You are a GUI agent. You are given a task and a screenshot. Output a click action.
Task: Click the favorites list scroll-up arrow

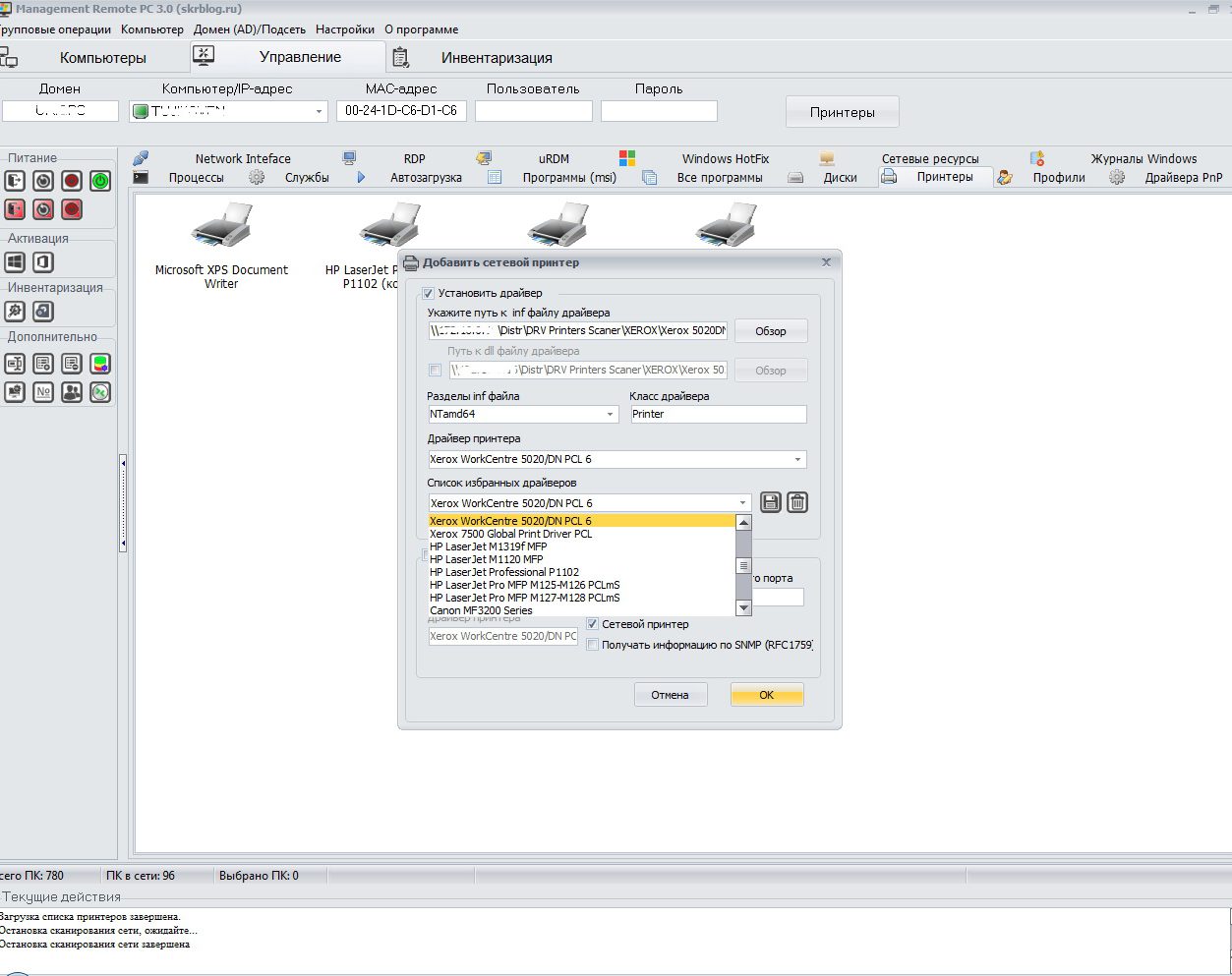pos(744,523)
